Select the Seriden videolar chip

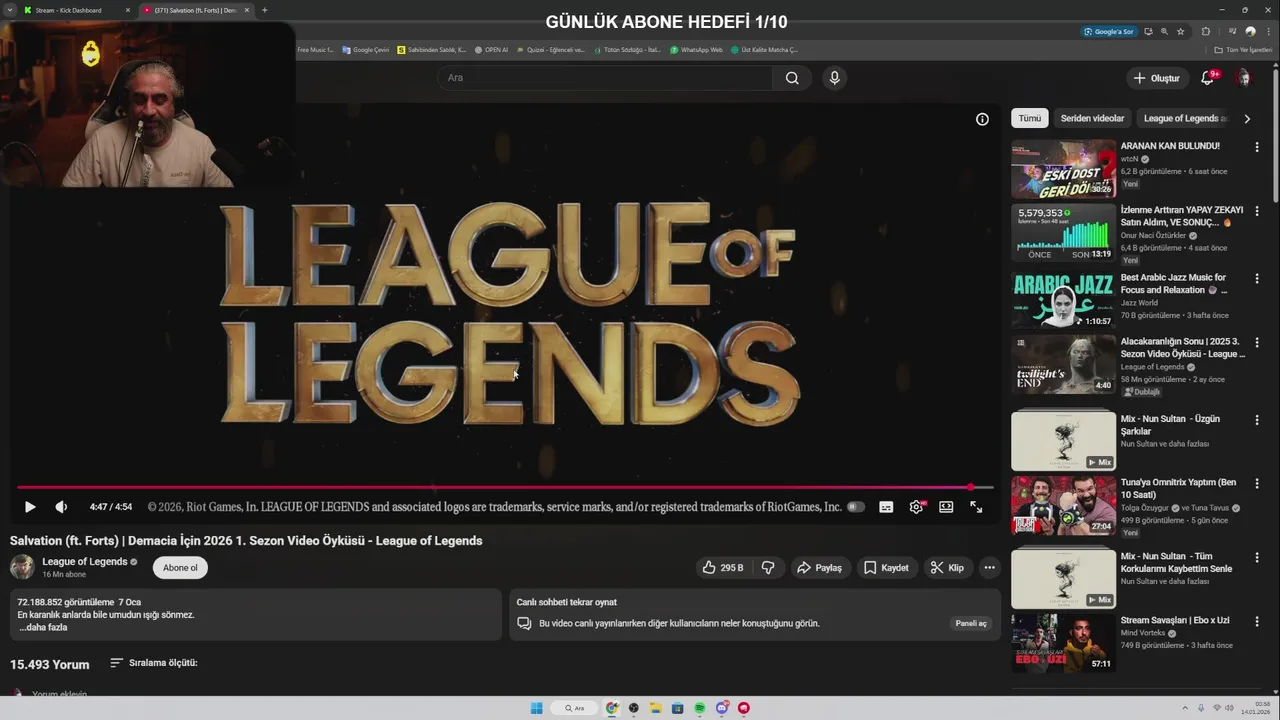(1092, 118)
